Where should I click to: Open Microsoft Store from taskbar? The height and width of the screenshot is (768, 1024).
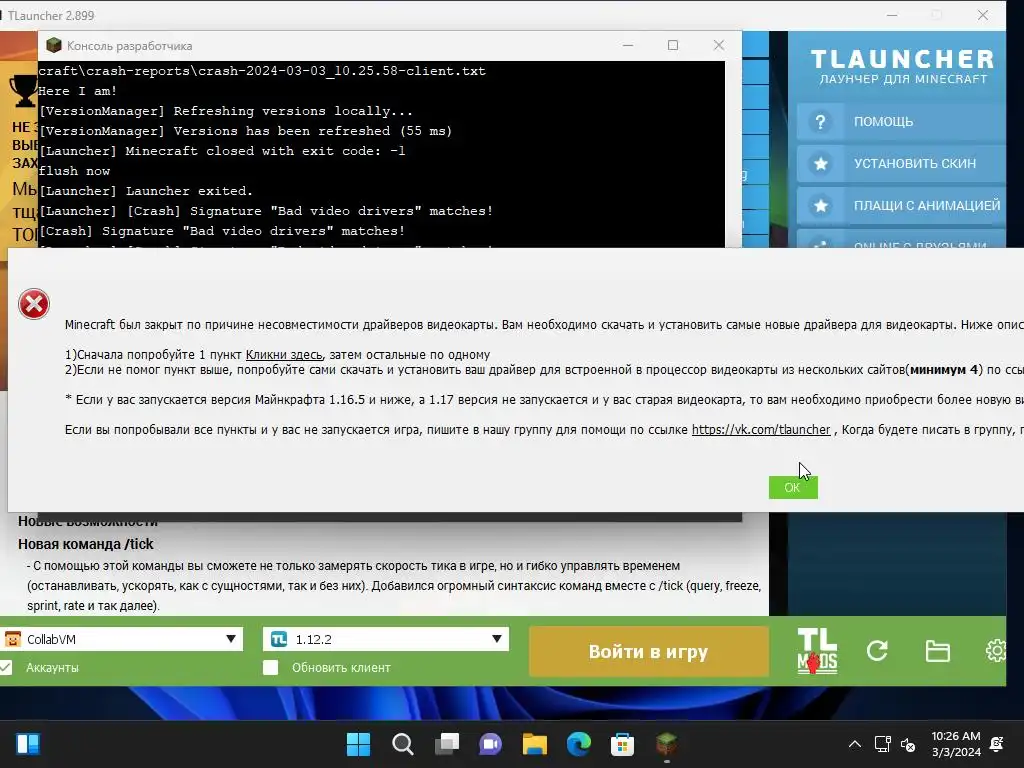pos(622,744)
